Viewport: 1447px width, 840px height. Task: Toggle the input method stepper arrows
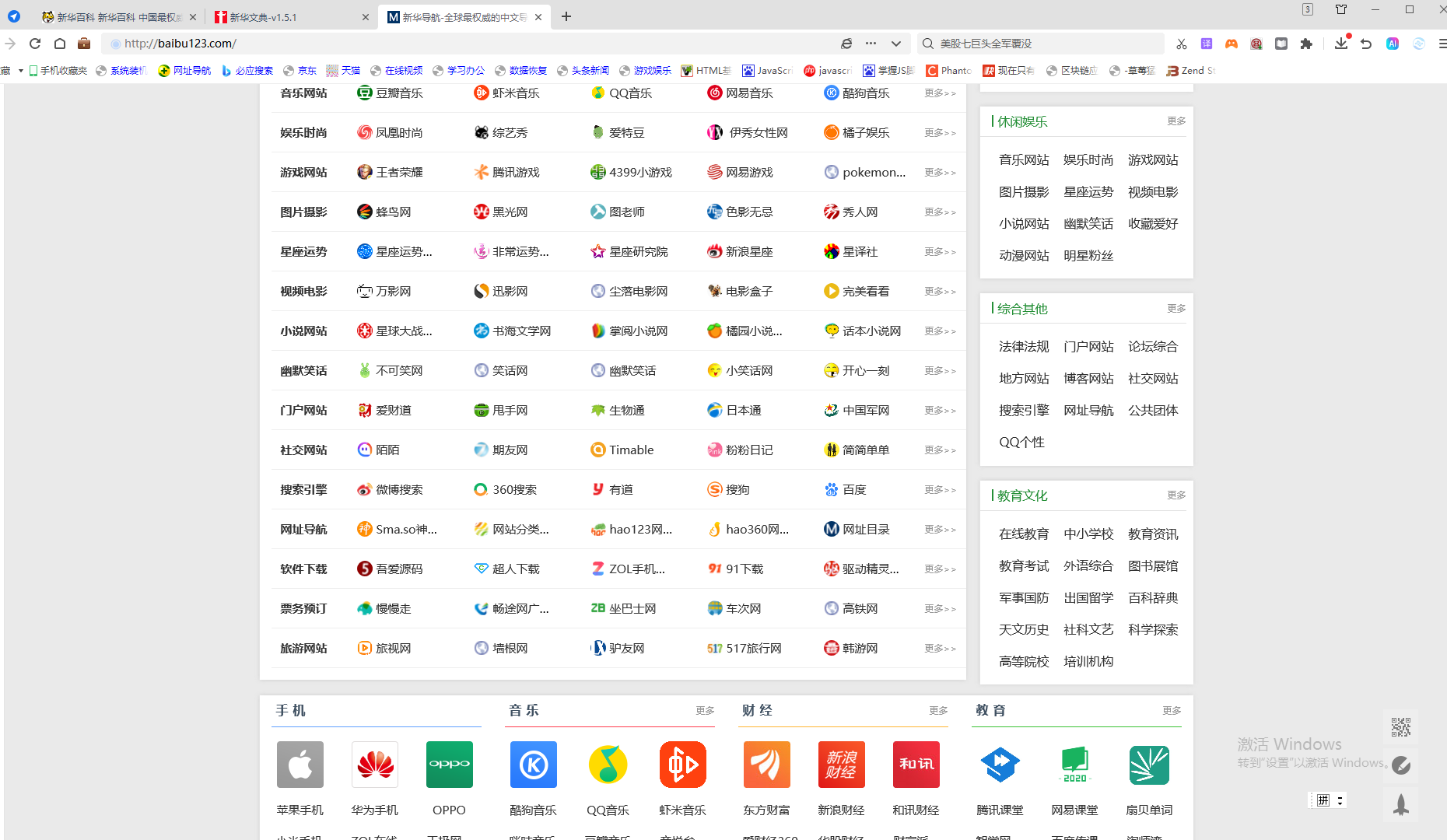click(1340, 800)
